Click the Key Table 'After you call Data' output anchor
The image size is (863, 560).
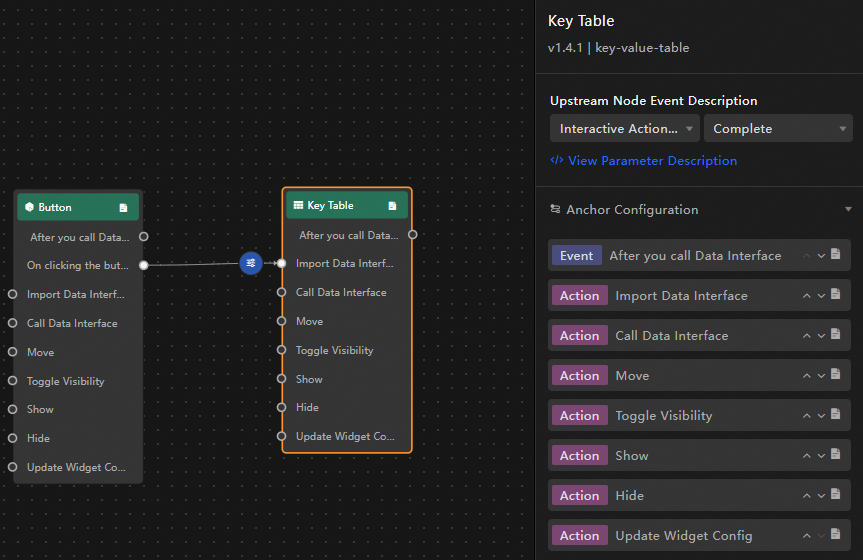(x=412, y=235)
